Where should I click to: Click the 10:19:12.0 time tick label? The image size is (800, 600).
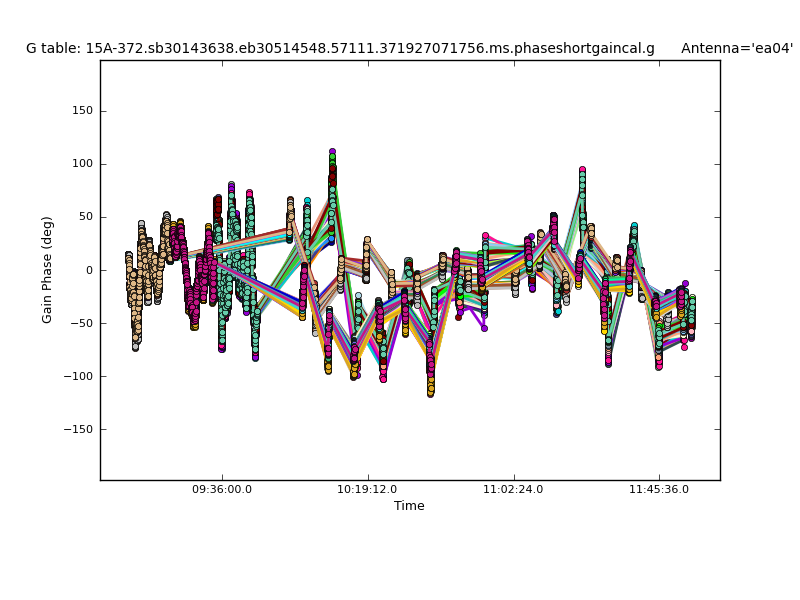pyautogui.click(x=368, y=490)
